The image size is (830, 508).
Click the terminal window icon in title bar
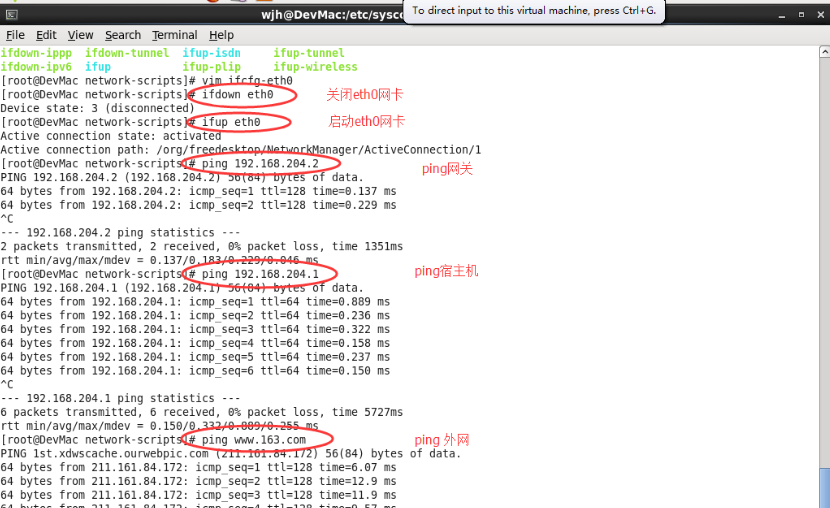(x=12, y=15)
